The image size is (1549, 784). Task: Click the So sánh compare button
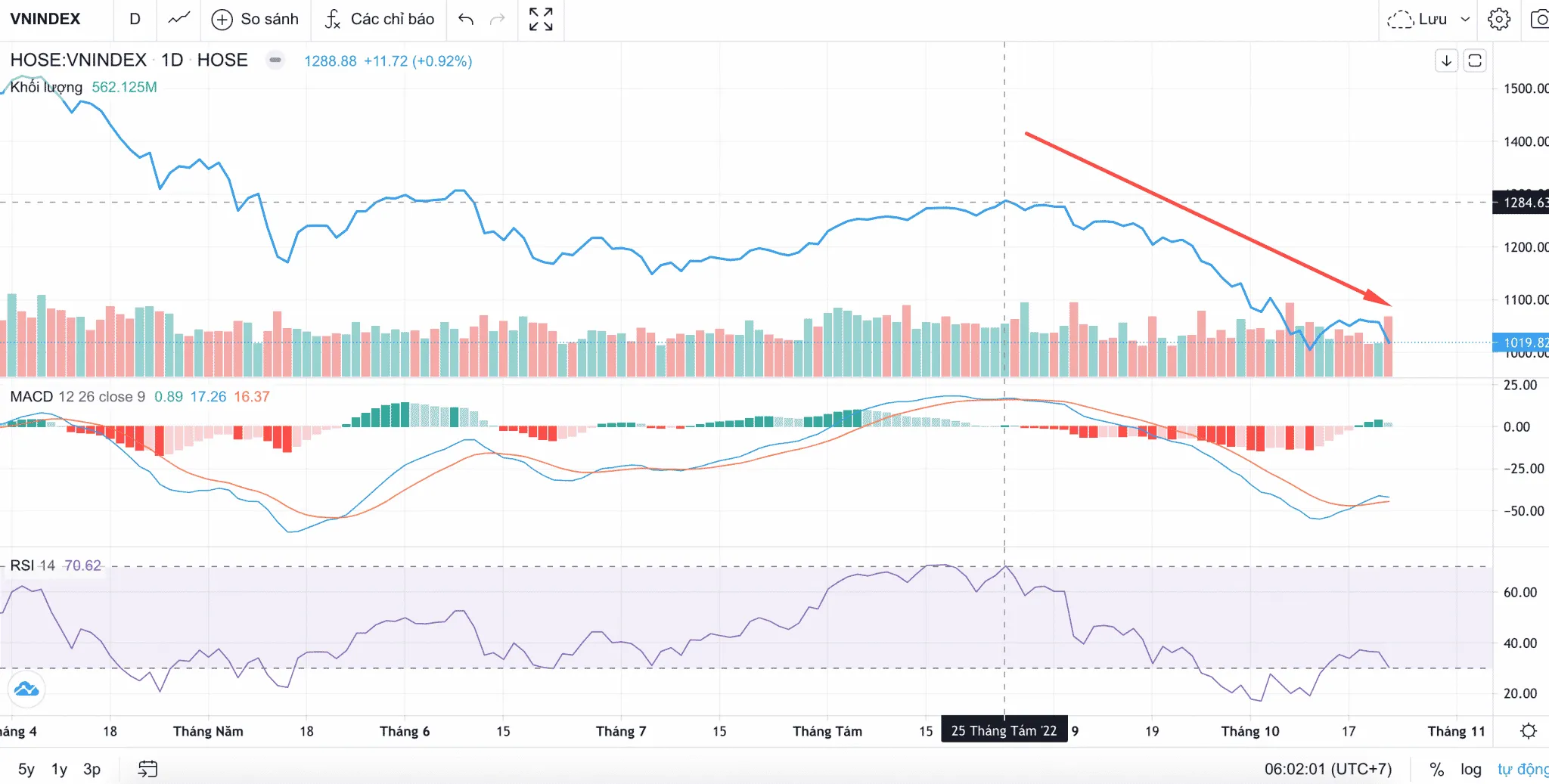255,19
